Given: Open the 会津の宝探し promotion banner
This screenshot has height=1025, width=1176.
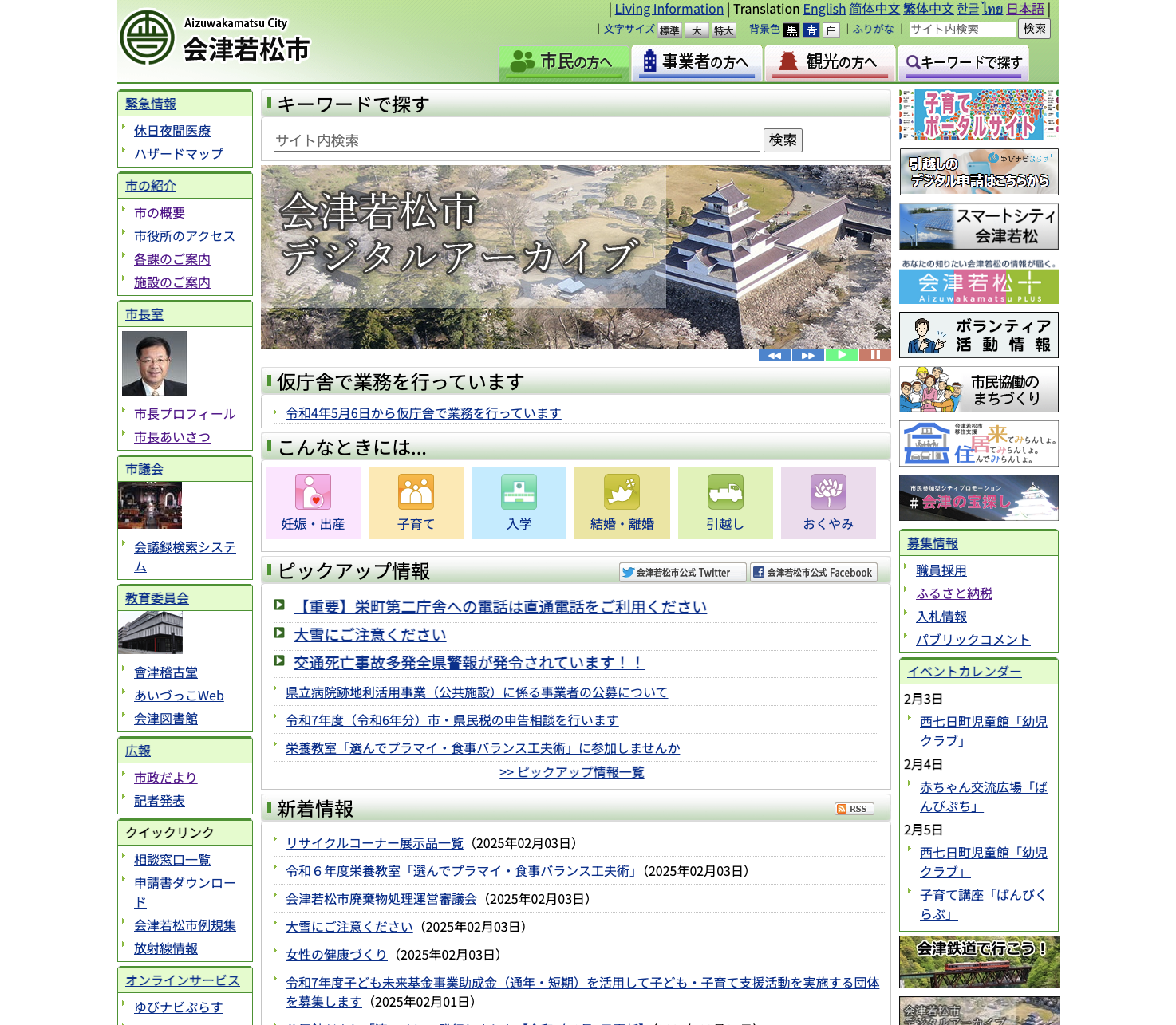Looking at the screenshot, I should pyautogui.click(x=979, y=498).
